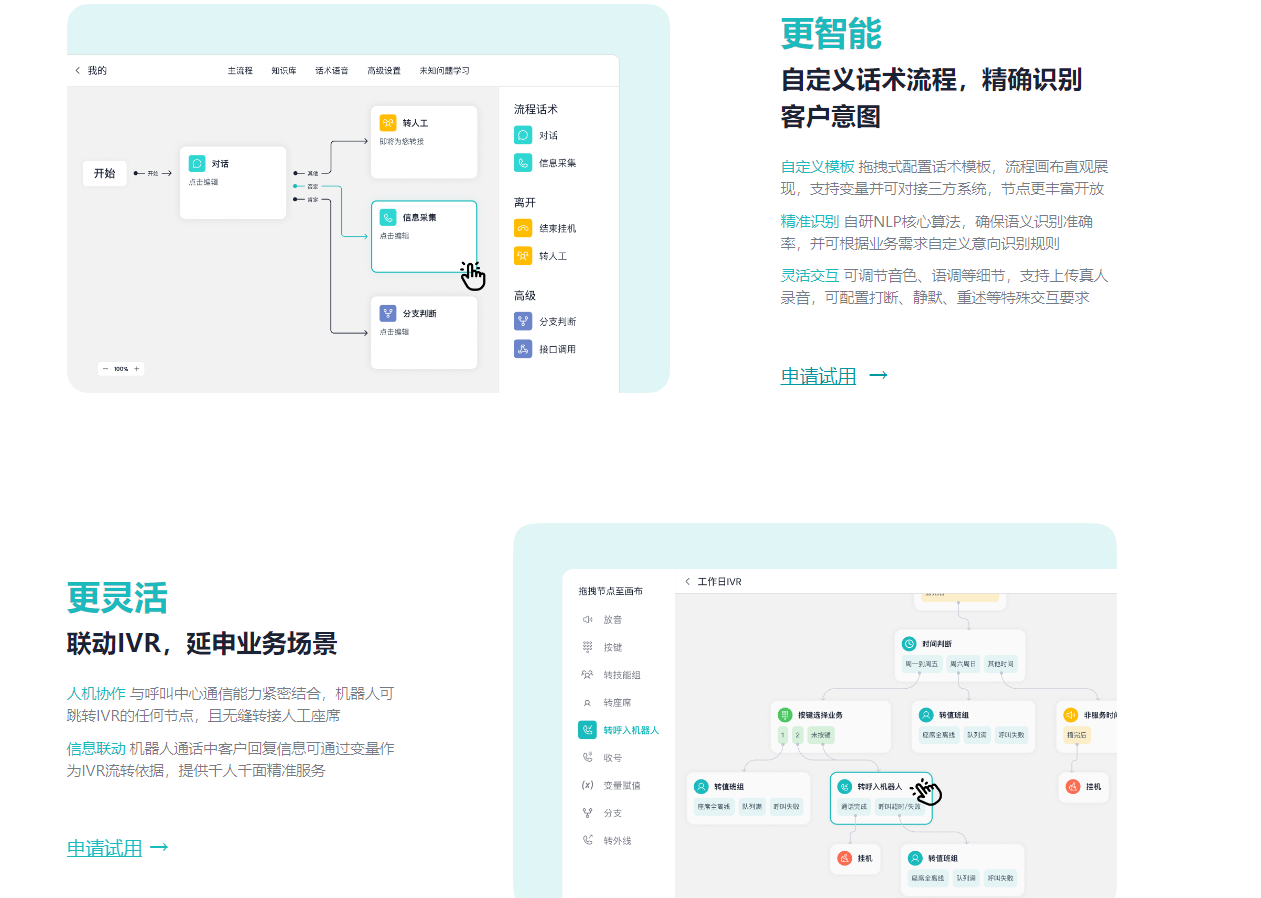The width and height of the screenshot is (1261, 898).
Task: Click key chip 2 in 按键选择业务
Action: pos(797,735)
